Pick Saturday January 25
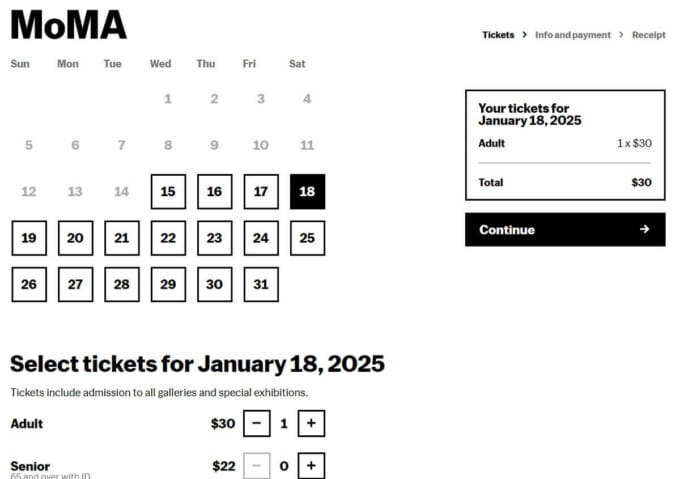Viewport: 680px width, 479px height. point(307,238)
